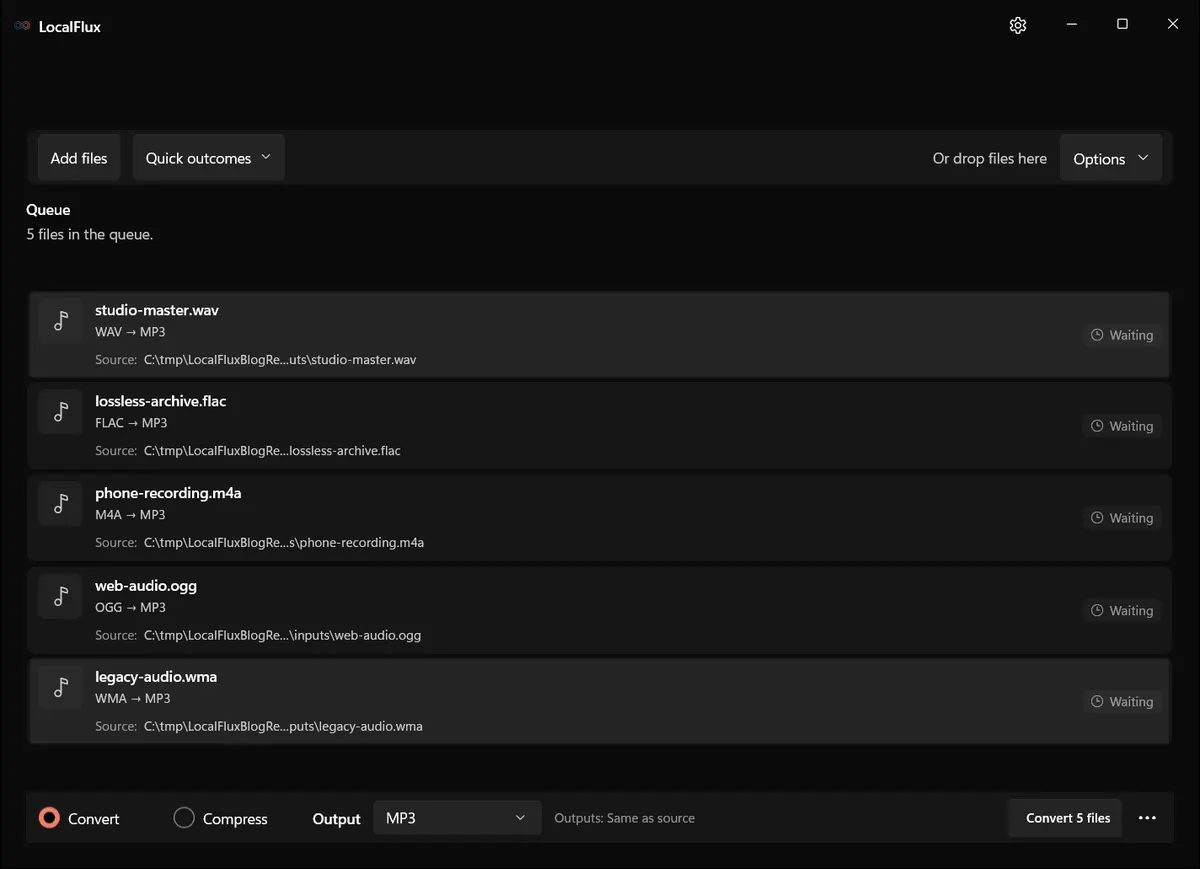Click music note icon for legacy-audio.wma
Screen dimensions: 1200x869
click(x=60, y=688)
